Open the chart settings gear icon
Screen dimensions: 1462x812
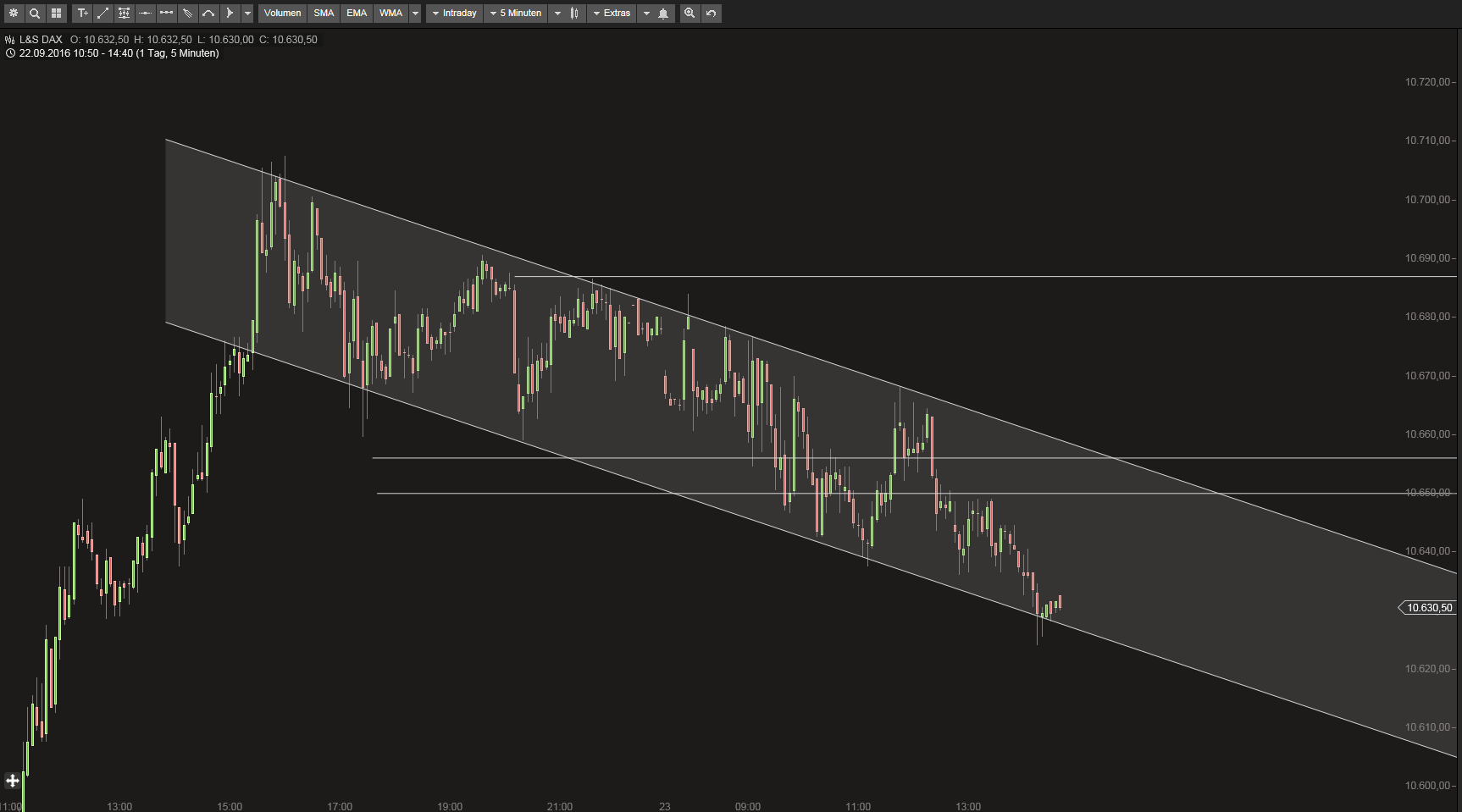(x=14, y=13)
